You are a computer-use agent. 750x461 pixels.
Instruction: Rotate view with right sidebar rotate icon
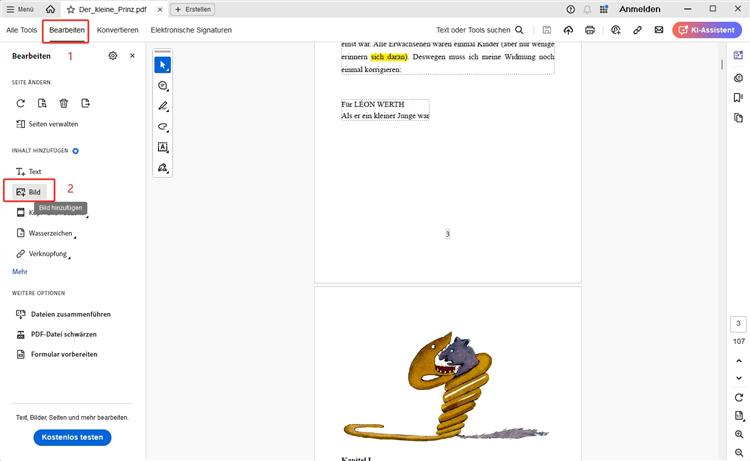[739, 397]
